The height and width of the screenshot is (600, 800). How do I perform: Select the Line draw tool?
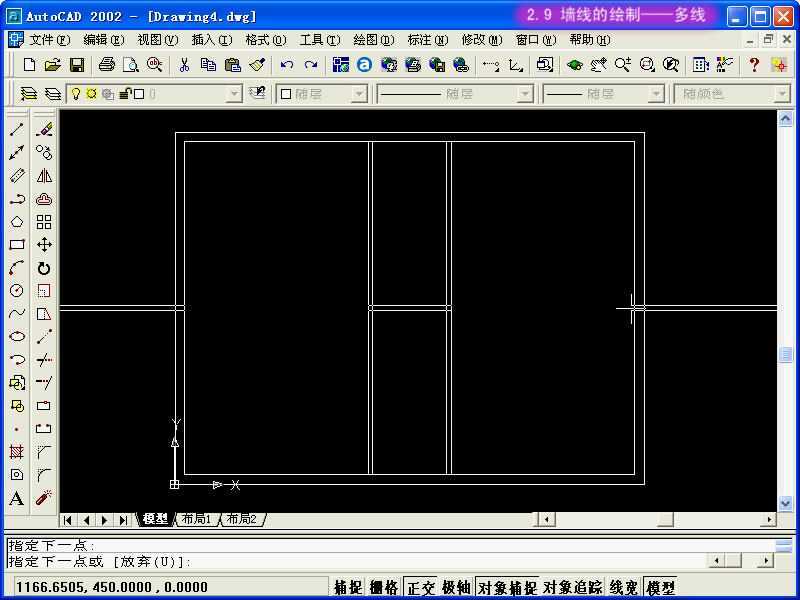17,130
